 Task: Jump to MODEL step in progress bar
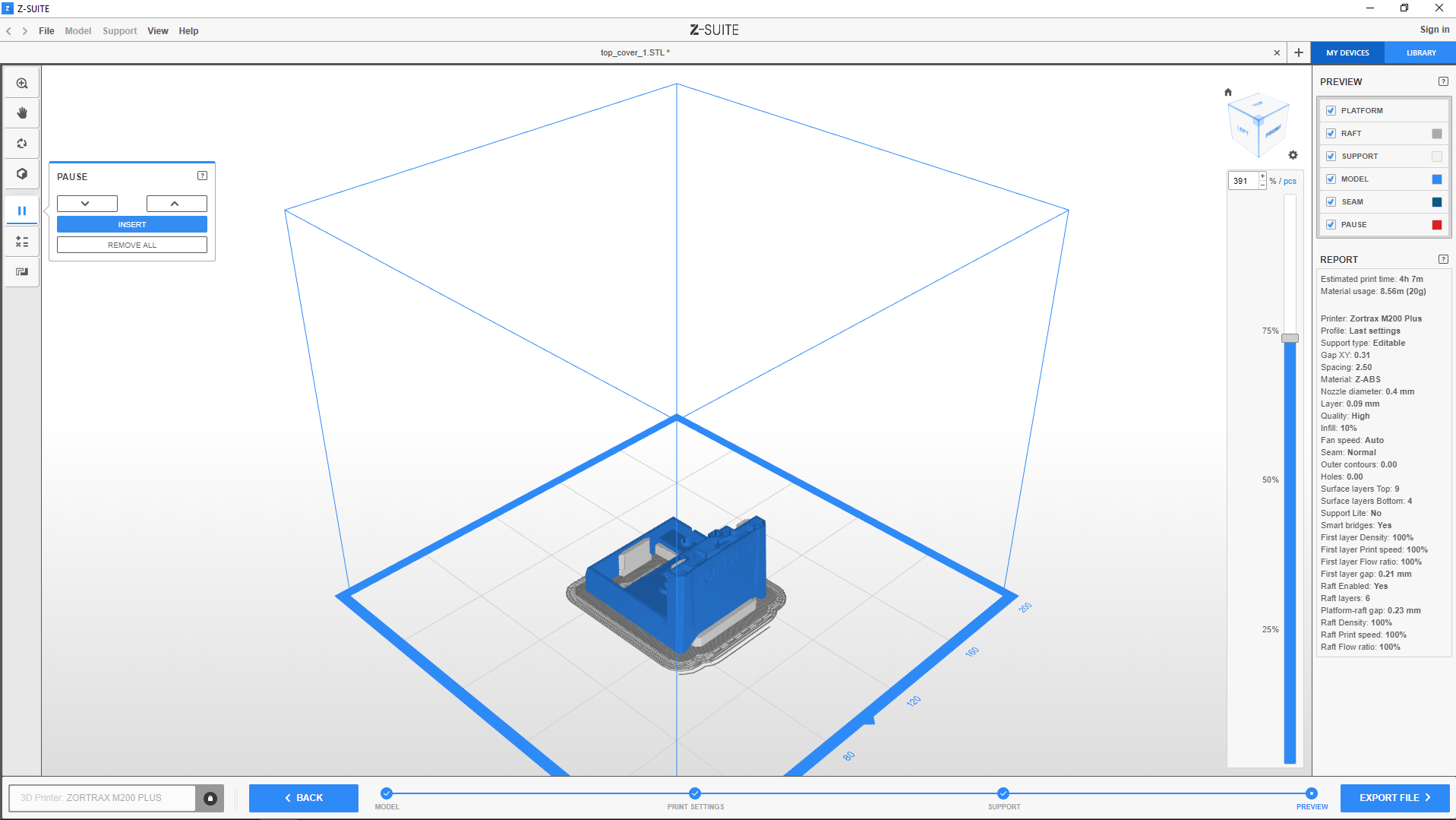pyautogui.click(x=387, y=793)
